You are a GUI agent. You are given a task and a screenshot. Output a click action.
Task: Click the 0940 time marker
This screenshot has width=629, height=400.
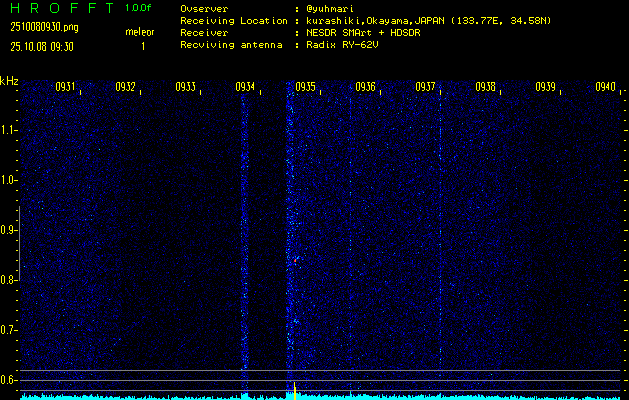[x=605, y=87]
